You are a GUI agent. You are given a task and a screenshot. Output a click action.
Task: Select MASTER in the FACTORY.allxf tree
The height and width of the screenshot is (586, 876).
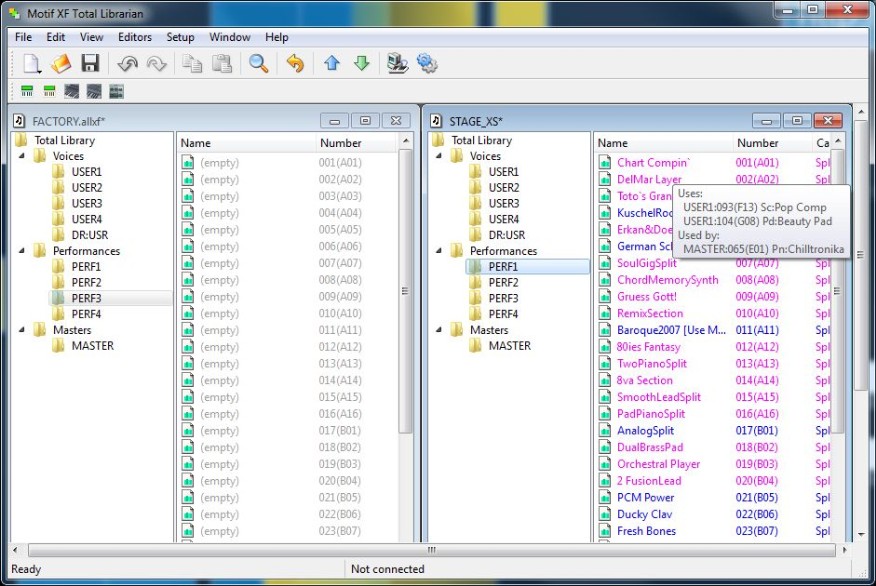tap(93, 346)
